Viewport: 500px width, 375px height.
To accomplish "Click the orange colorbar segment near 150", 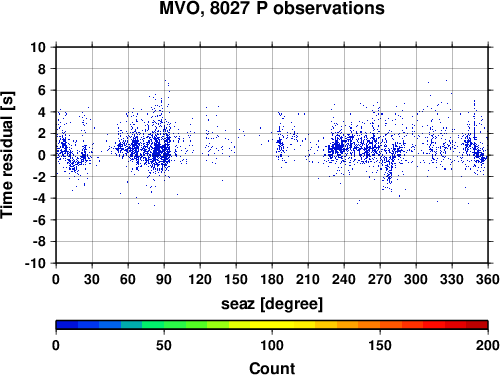I will pyautogui.click(x=380, y=325).
